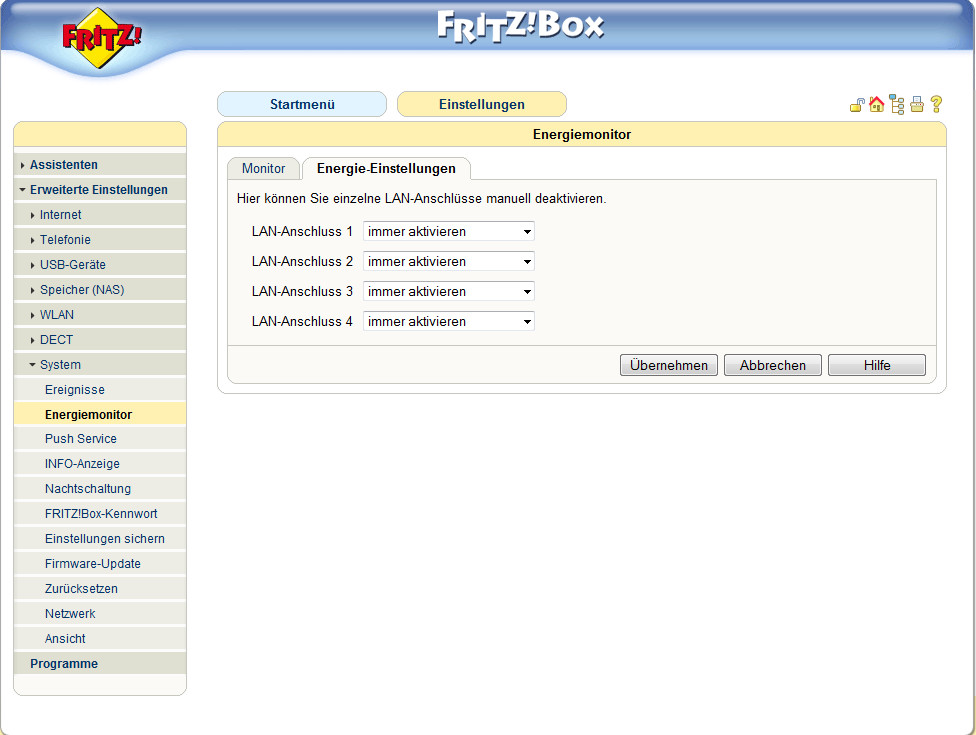This screenshot has height=735, width=976.
Task: Click the Hilfe button
Action: click(876, 365)
